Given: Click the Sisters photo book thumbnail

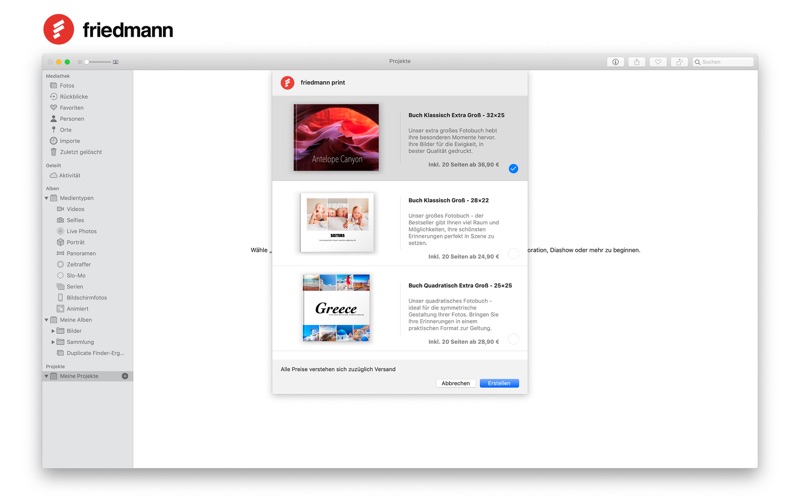Looking at the screenshot, I should (x=337, y=222).
